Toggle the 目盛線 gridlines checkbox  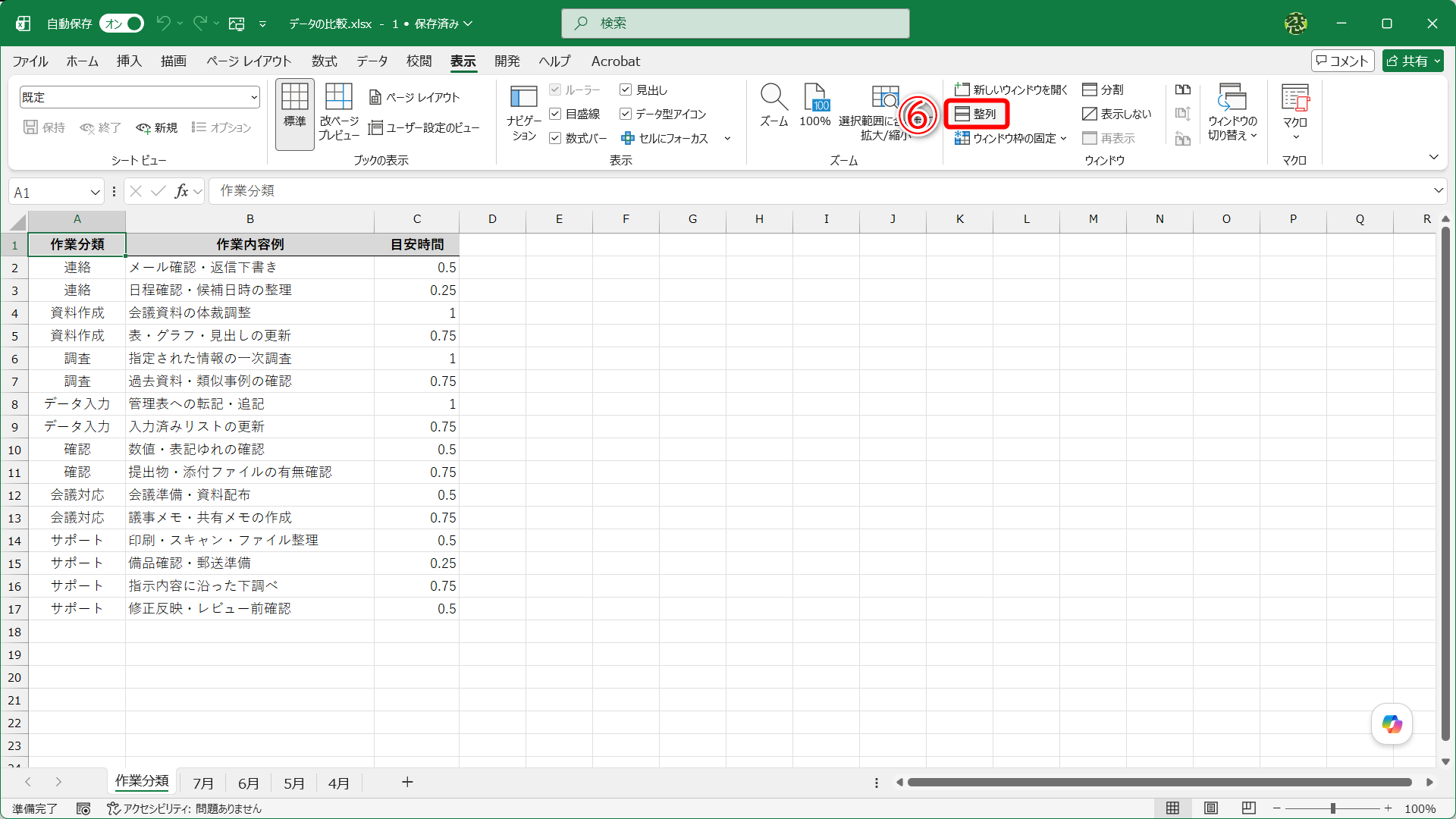[555, 114]
